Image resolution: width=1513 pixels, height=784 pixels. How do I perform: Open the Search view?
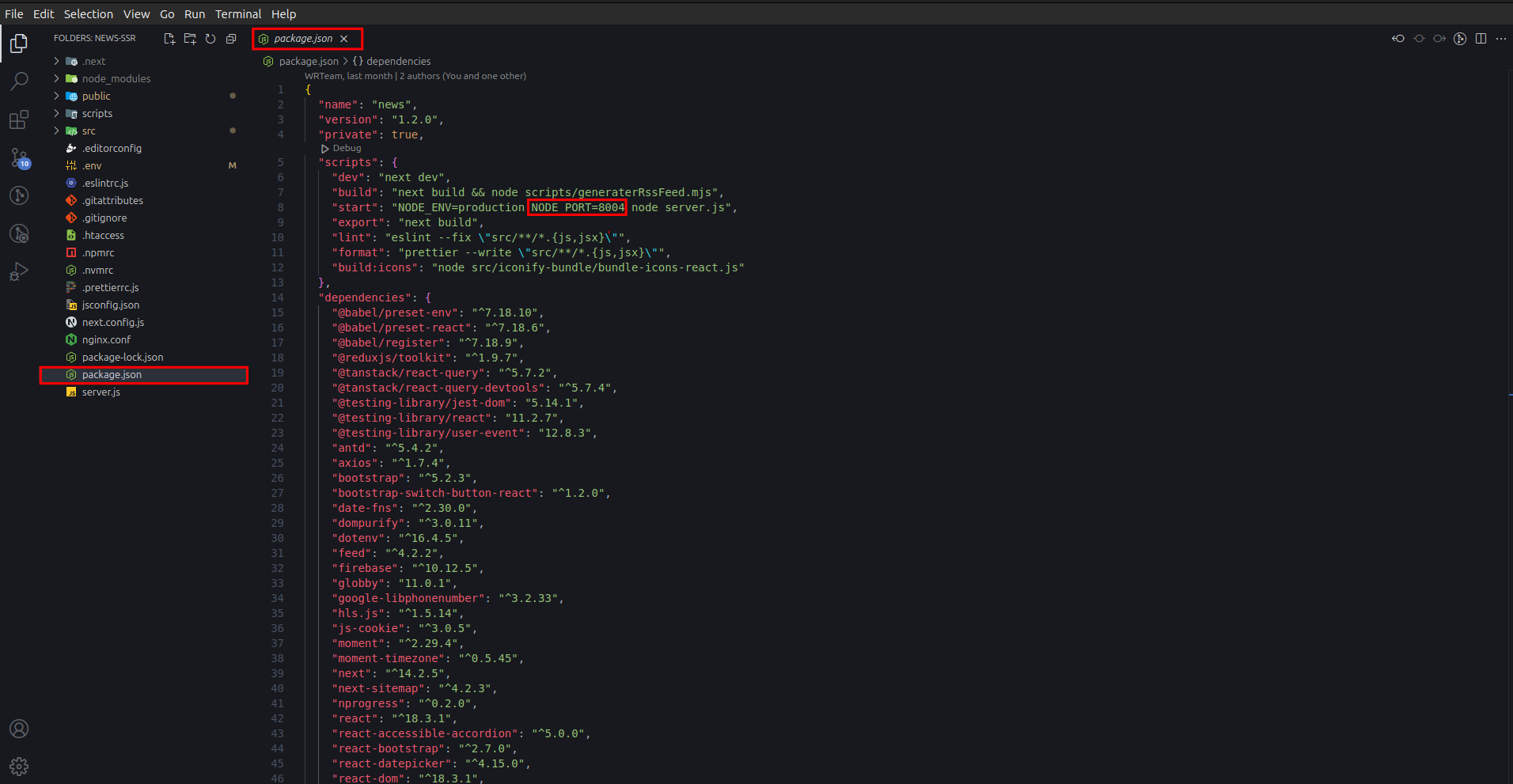coord(19,81)
